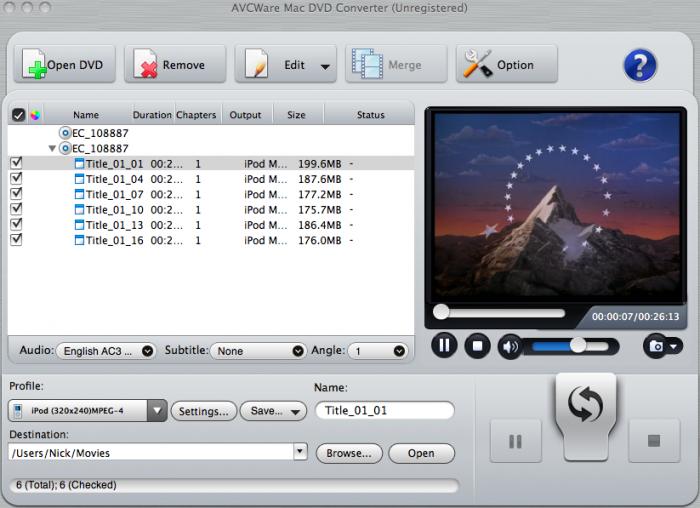Open the Option tools button
Viewport: 700px width, 508px height.
click(507, 64)
